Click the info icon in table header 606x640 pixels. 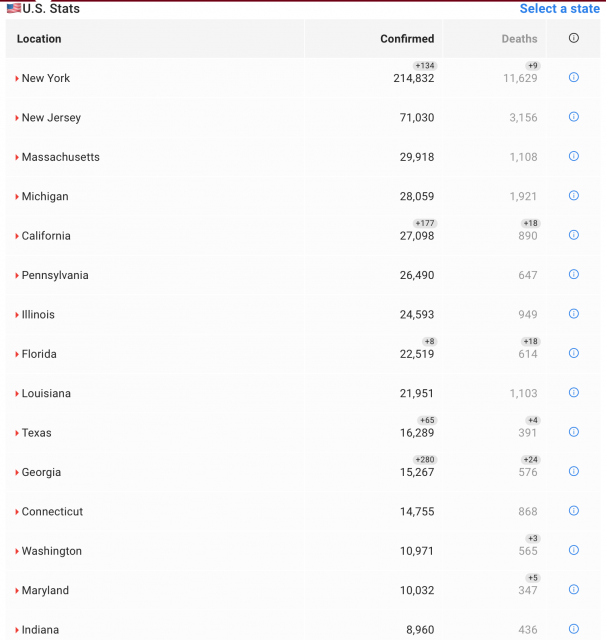click(x=574, y=38)
